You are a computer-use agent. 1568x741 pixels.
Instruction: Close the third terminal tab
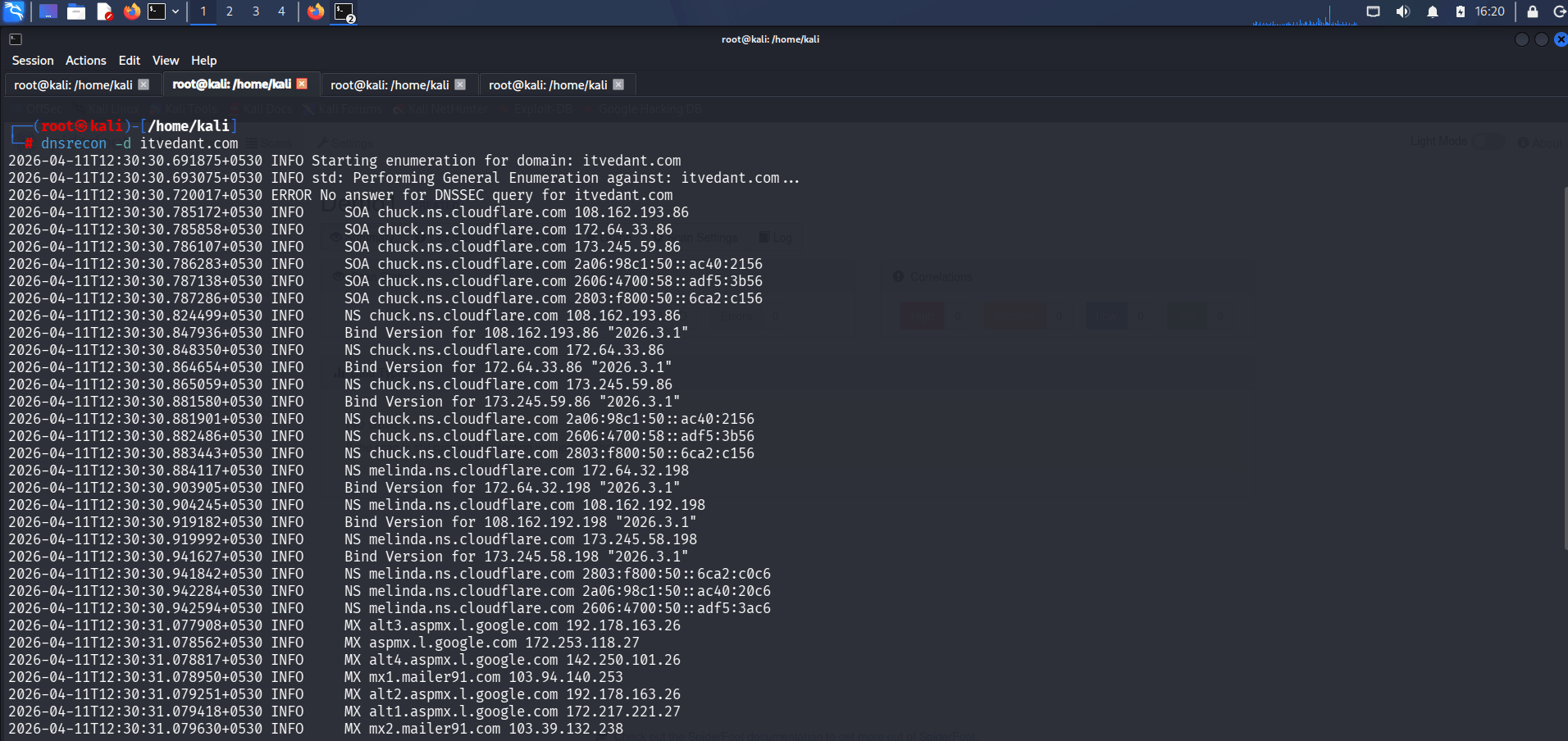click(x=460, y=84)
